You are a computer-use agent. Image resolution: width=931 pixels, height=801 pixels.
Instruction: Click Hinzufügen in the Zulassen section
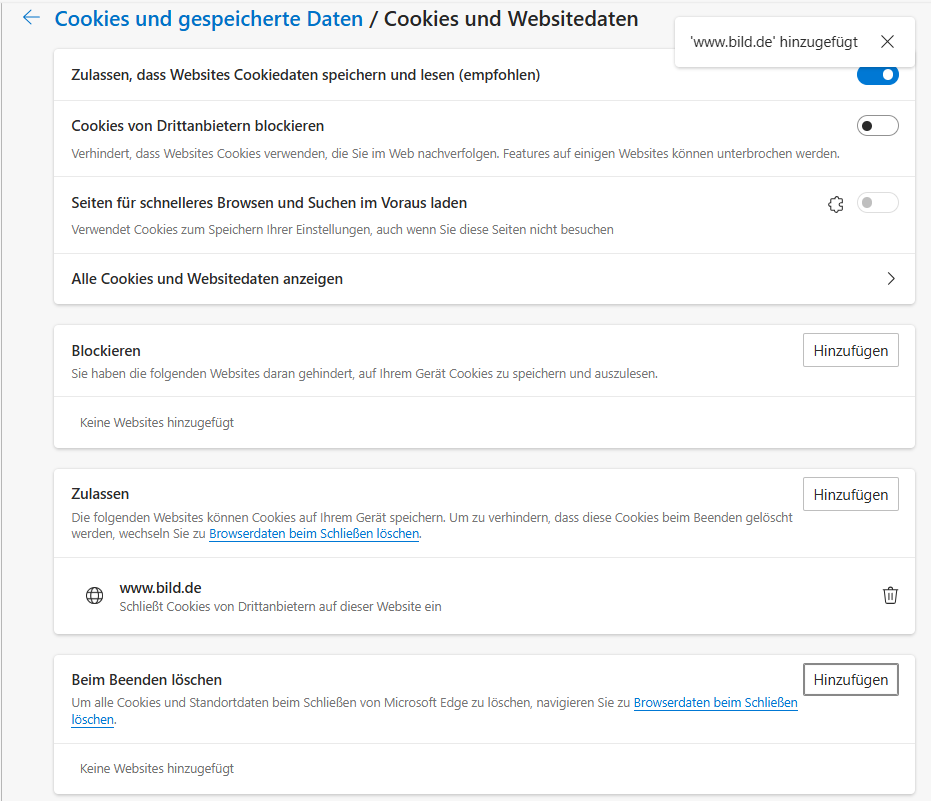coord(850,493)
